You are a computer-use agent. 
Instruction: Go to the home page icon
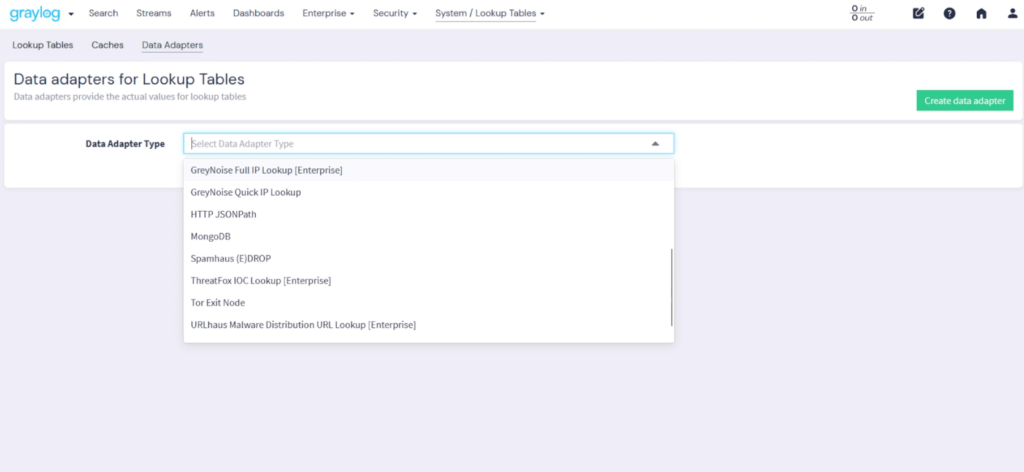981,13
